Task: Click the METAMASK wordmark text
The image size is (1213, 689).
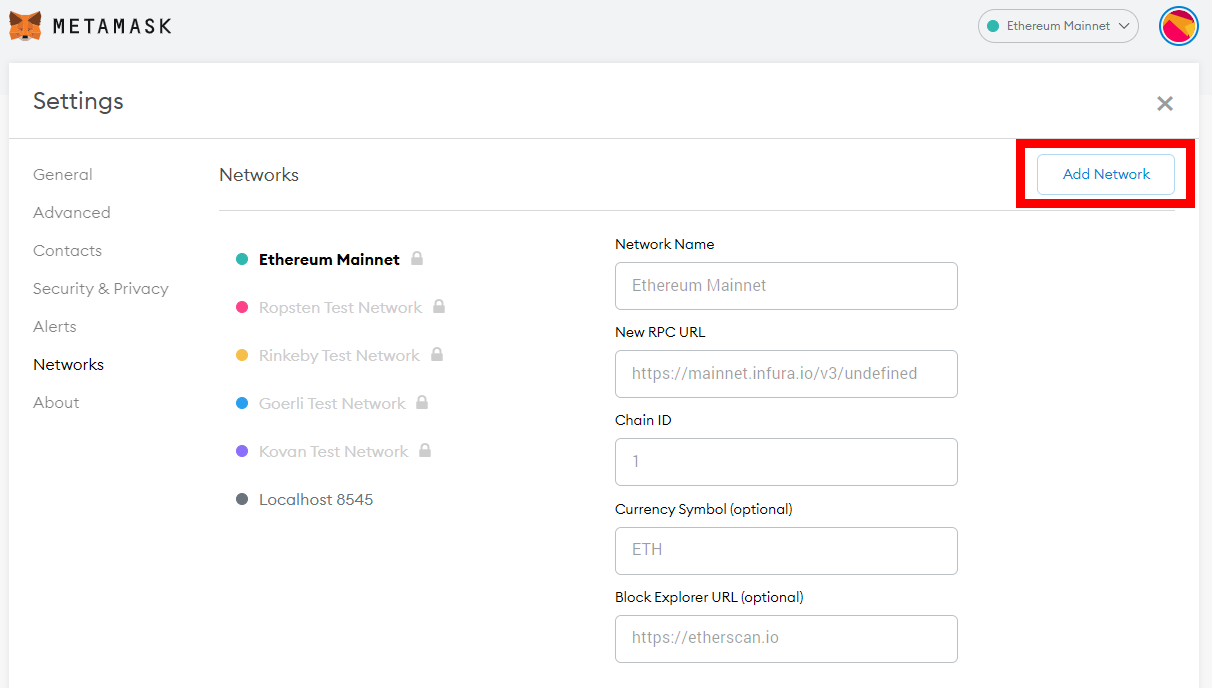Action: (112, 26)
